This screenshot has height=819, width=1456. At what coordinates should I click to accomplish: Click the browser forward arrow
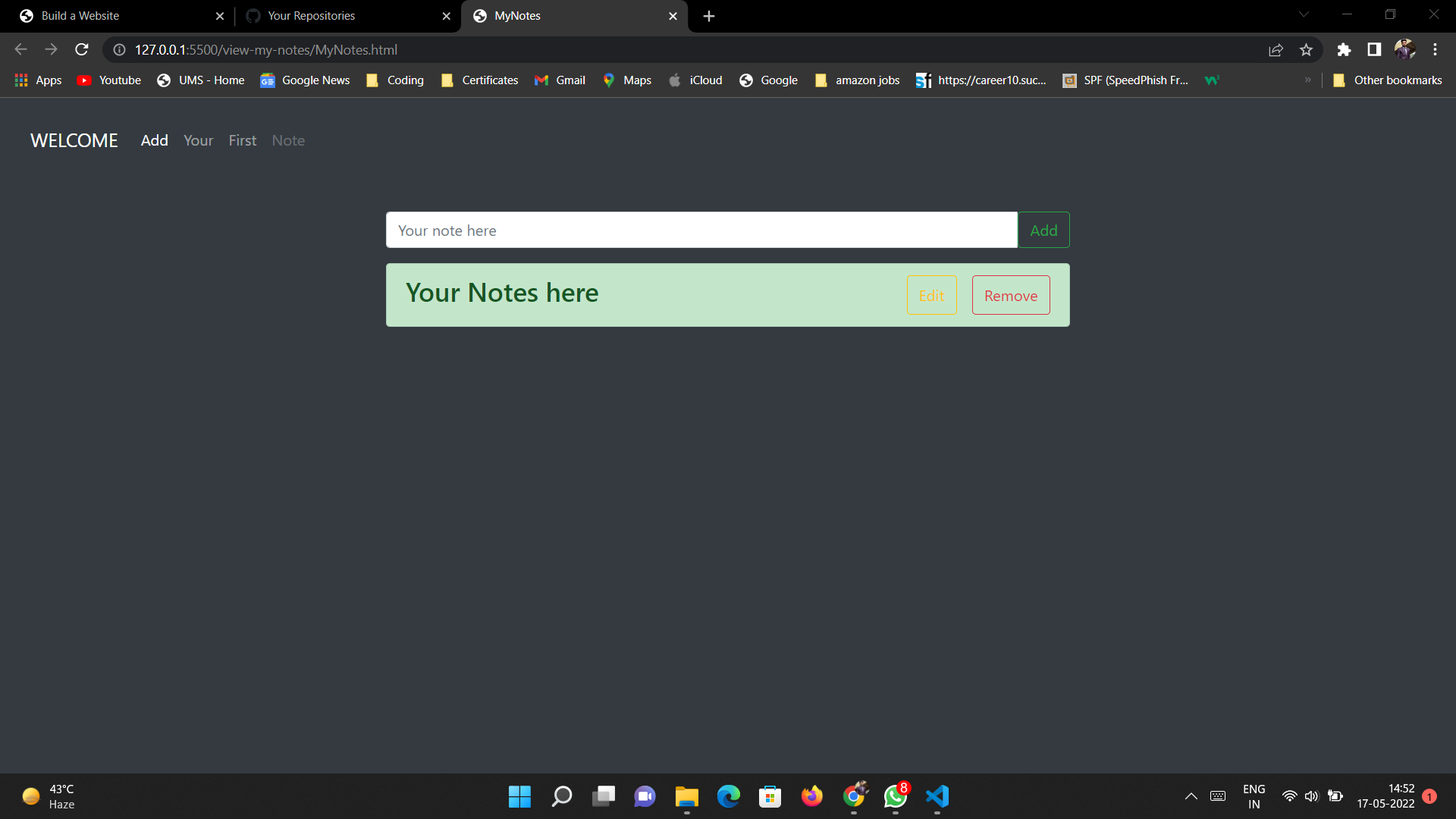pyautogui.click(x=51, y=49)
